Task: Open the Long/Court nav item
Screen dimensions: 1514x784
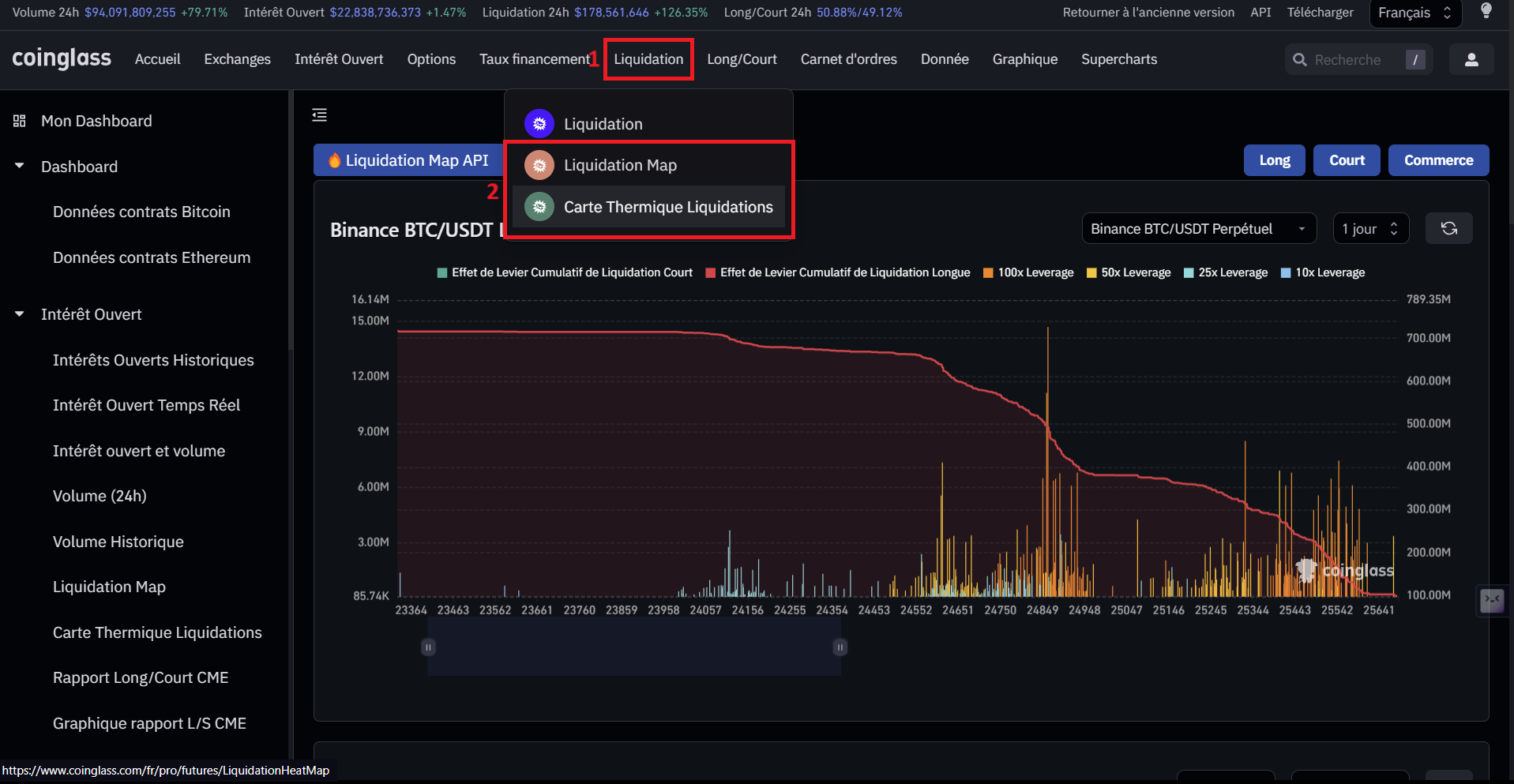Action: tap(742, 59)
